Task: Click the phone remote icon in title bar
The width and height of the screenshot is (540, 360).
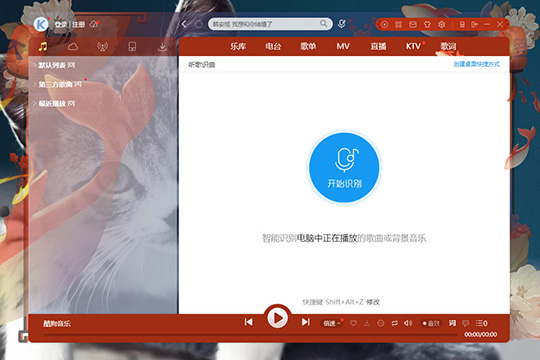Action: click(462, 24)
